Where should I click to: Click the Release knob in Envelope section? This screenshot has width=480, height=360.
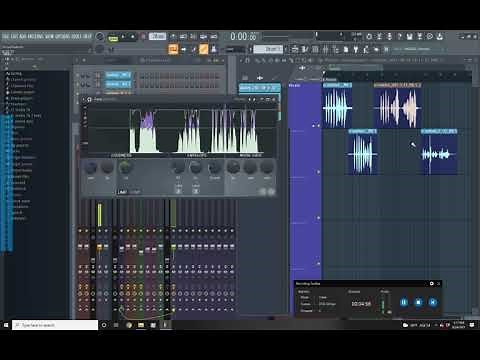tap(195, 167)
